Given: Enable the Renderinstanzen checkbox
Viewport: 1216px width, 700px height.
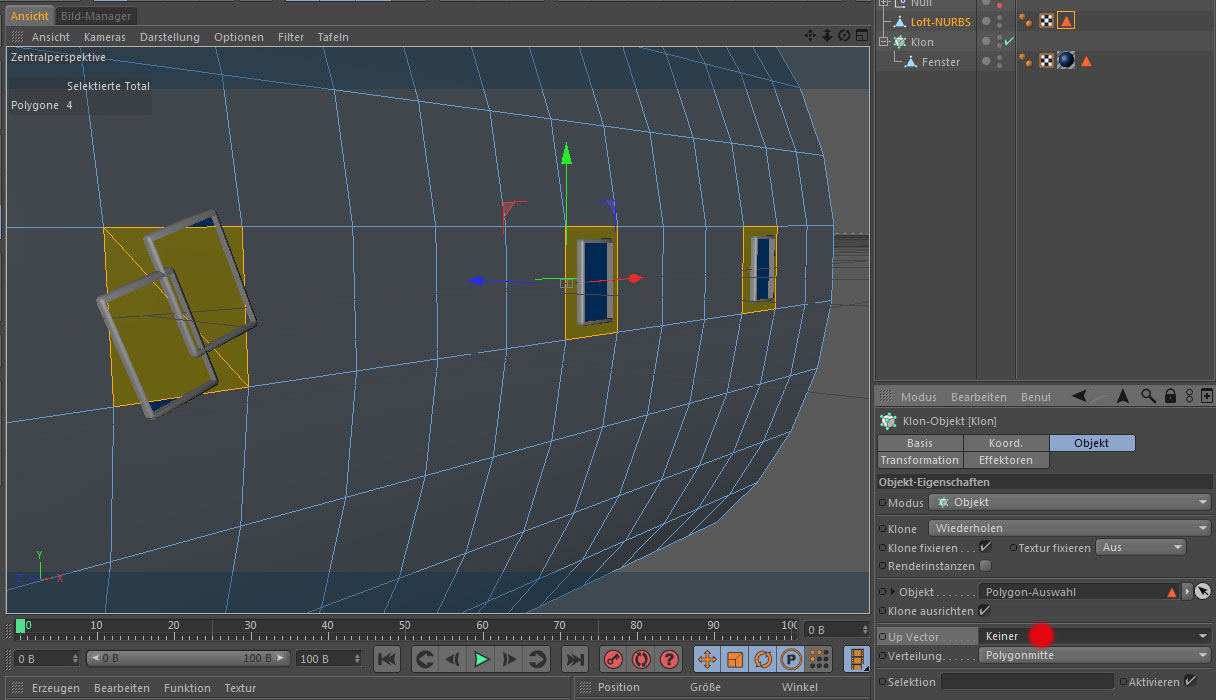Looking at the screenshot, I should point(985,565).
